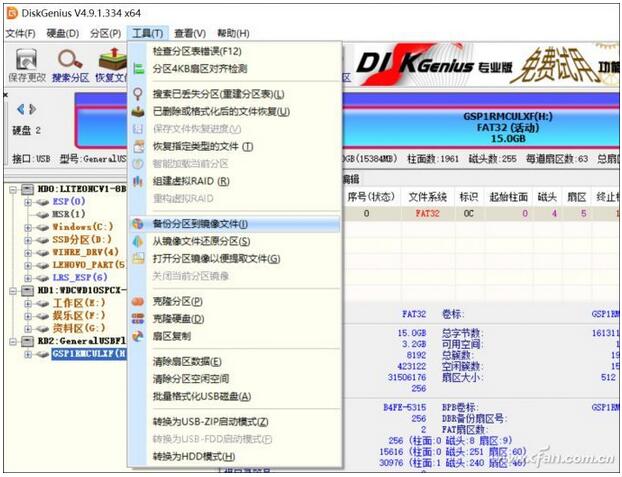Screen dimensions: 622x477
Task: Click the icon beside 分区4KB扇区对齐检测
Action: 138,69
